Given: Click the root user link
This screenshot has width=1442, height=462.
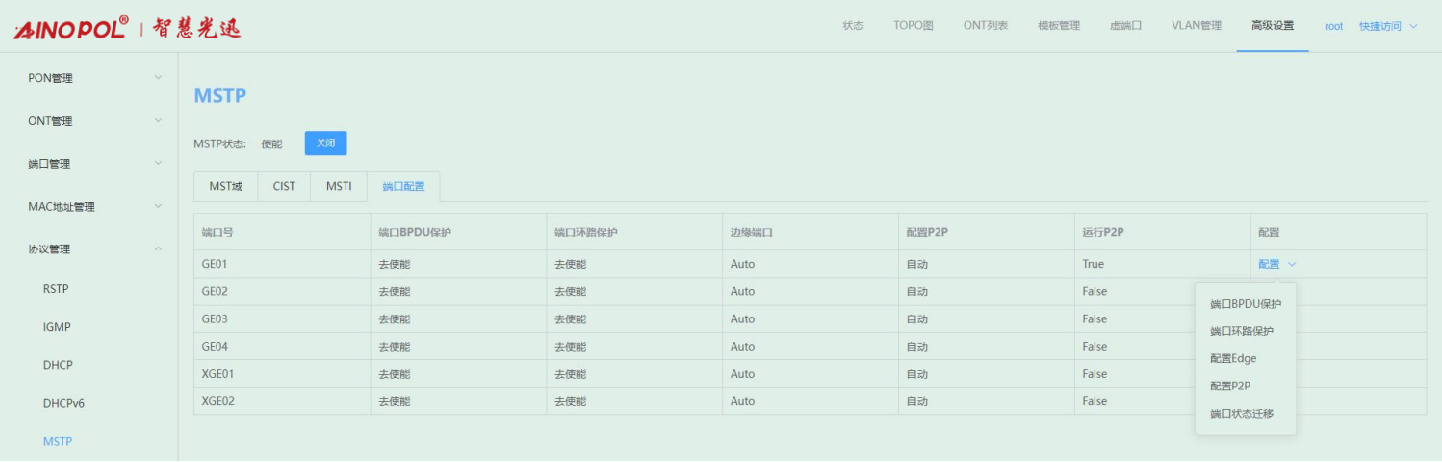Looking at the screenshot, I should tap(1333, 26).
